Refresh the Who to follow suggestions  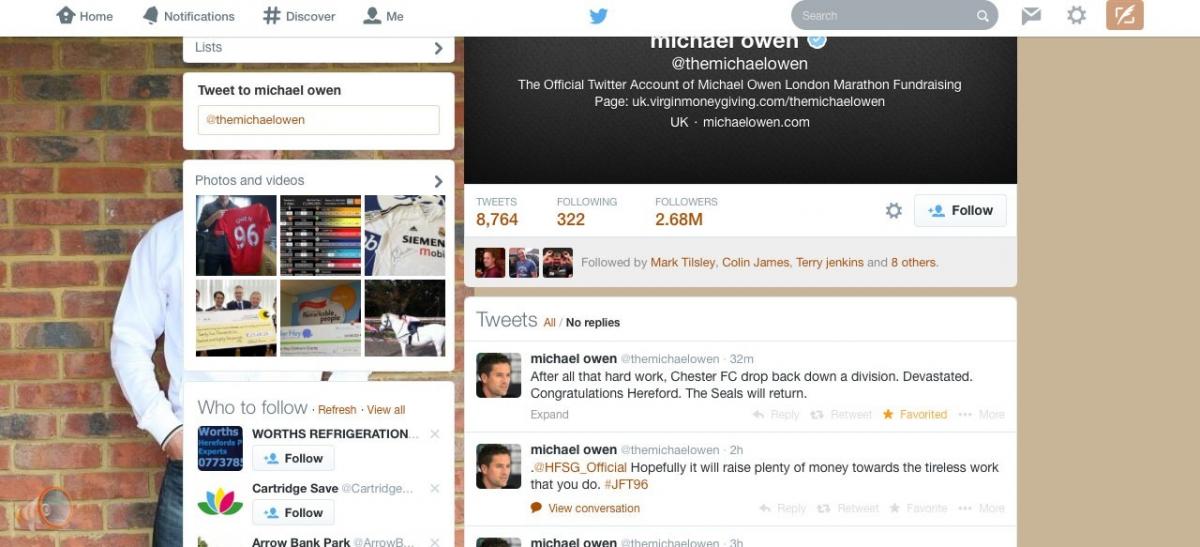pyautogui.click(x=337, y=410)
